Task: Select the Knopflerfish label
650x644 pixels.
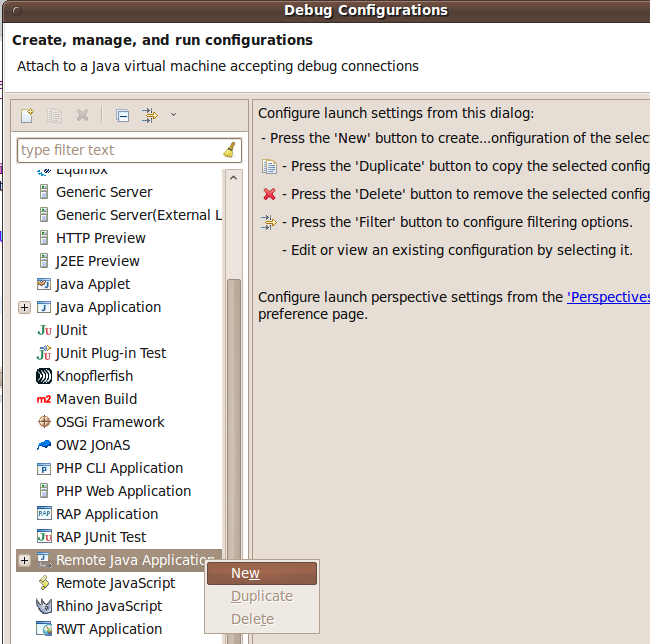Action: click(x=95, y=376)
